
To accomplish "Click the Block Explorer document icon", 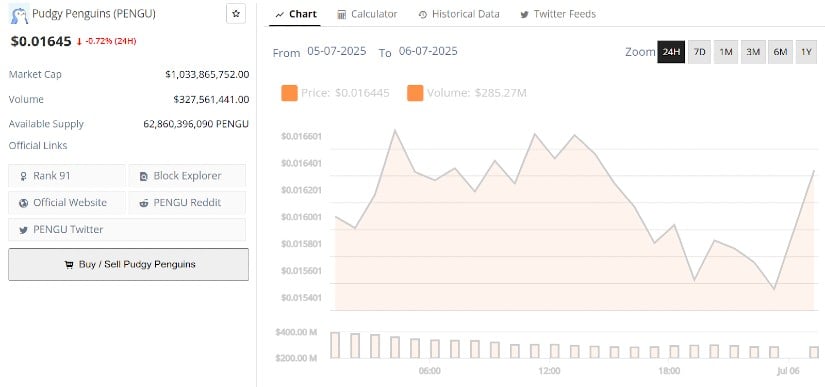I will [144, 176].
